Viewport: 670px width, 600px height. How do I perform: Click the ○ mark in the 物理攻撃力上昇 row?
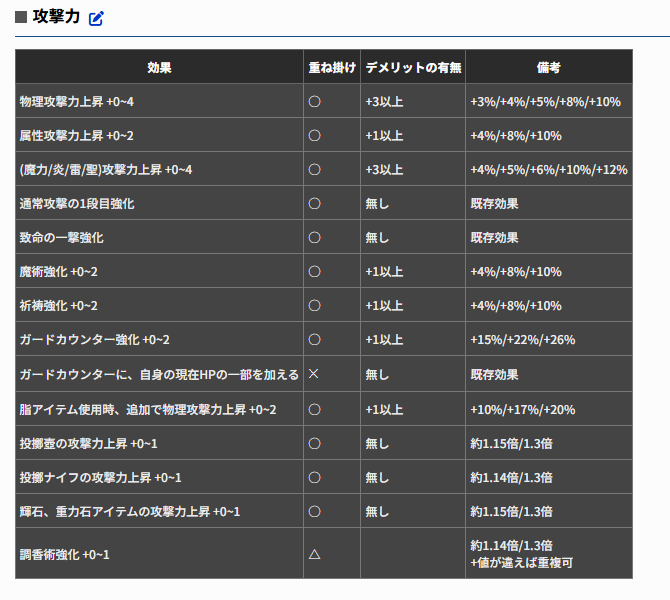pyautogui.click(x=314, y=102)
